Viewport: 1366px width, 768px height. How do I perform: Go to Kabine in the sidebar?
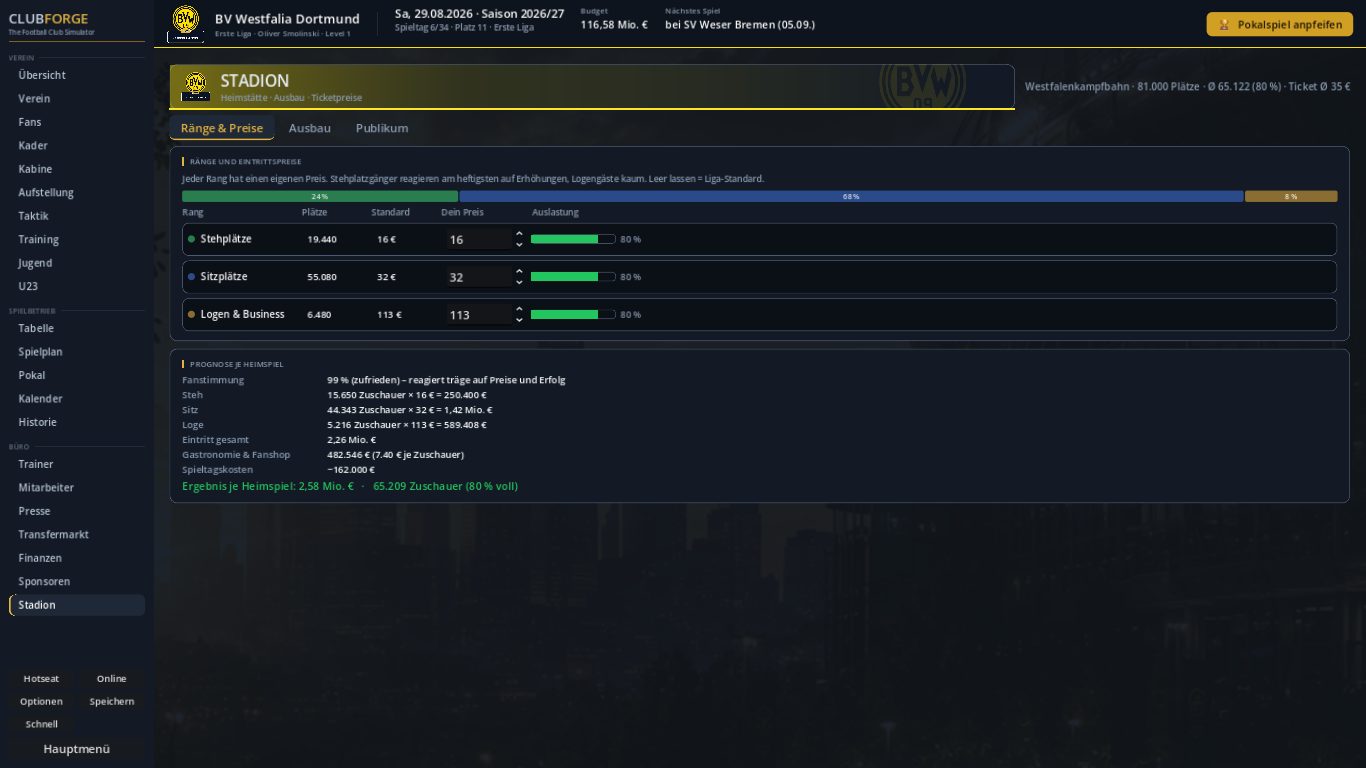(x=77, y=169)
